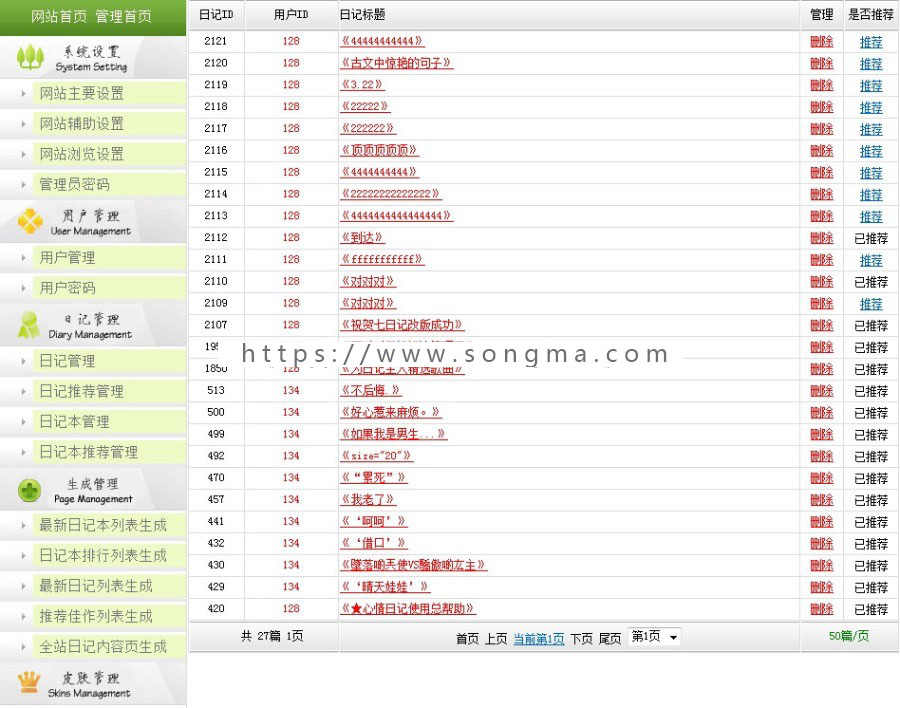This screenshot has width=900, height=708.
Task: Open 网站辅助设置 menu item
Action: point(82,123)
